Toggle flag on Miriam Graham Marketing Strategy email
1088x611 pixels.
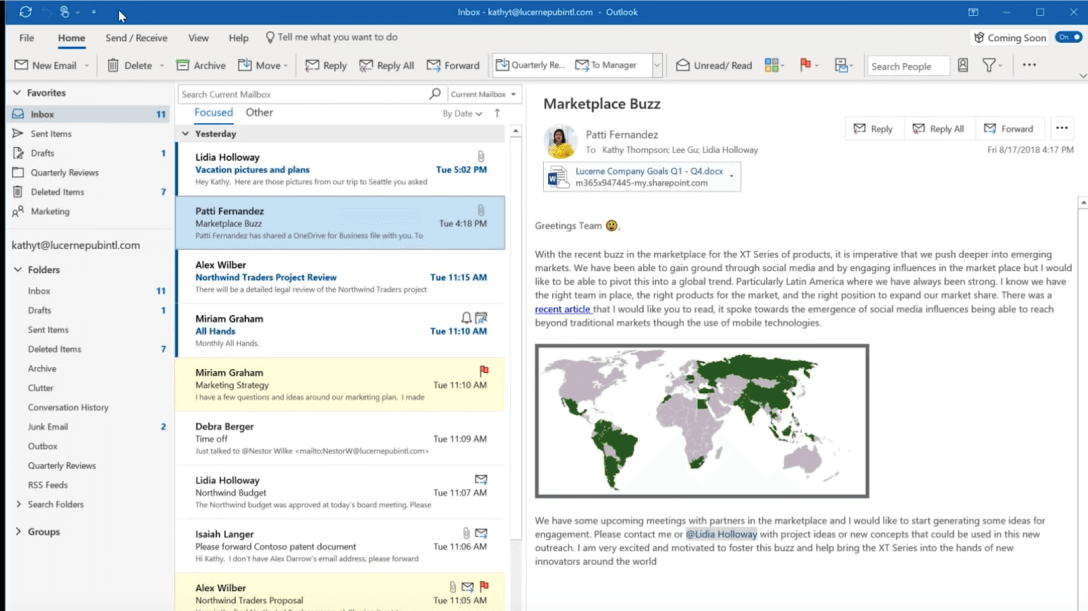coord(484,371)
